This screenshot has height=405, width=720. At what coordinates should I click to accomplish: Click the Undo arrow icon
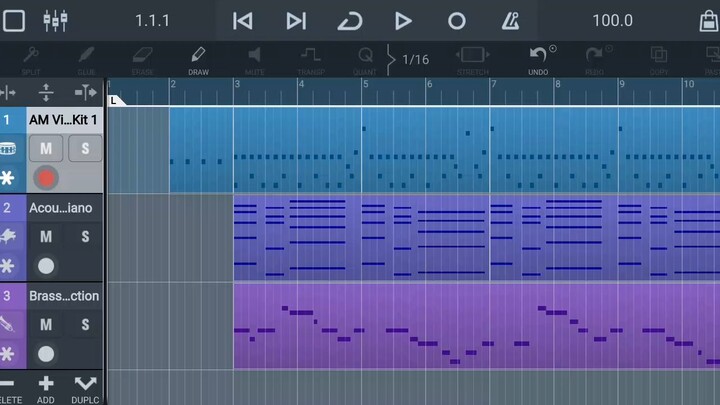click(539, 56)
